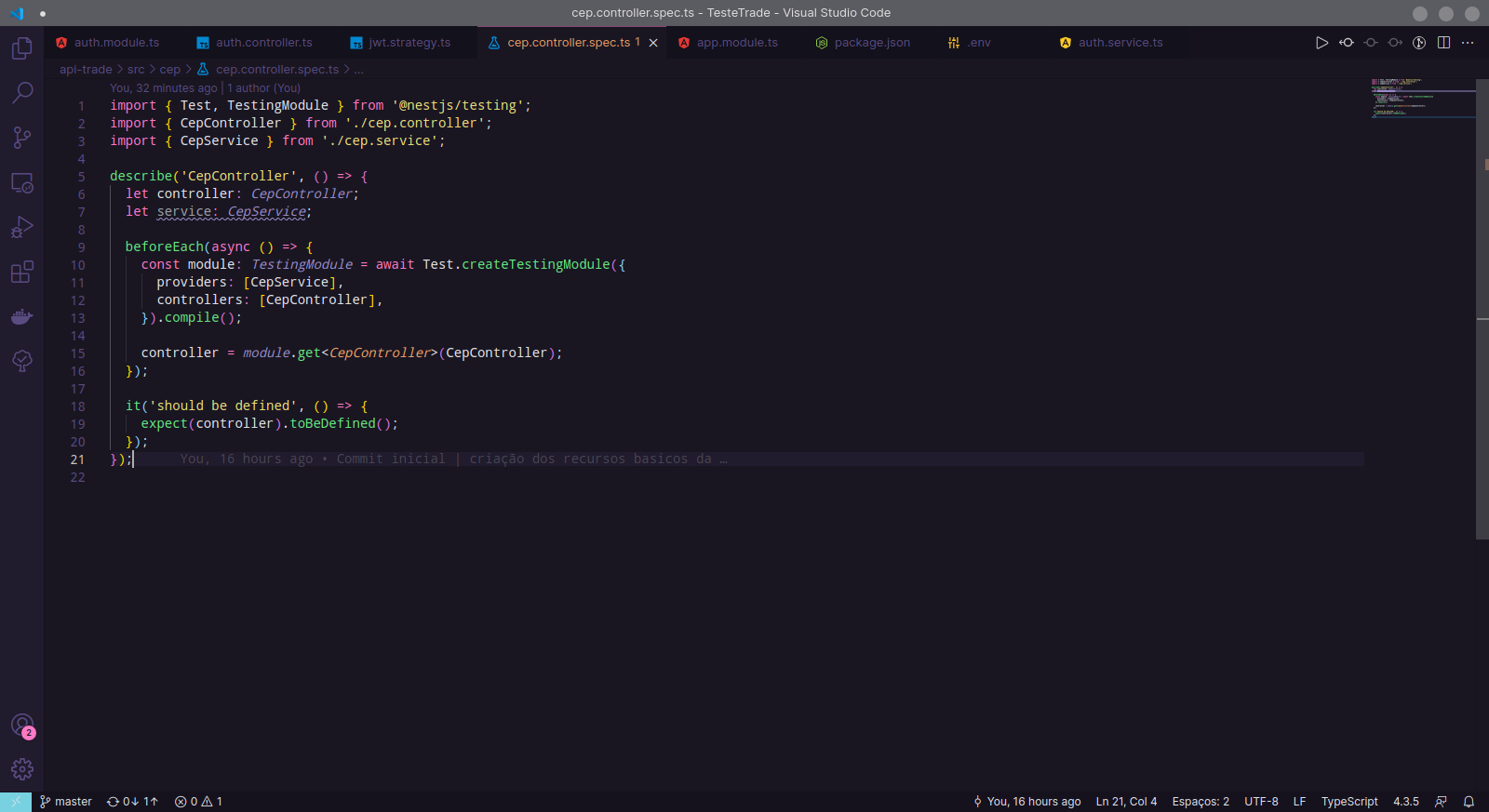This screenshot has width=1489, height=812.
Task: Change indentation via 'Espaços: 2'
Action: pyautogui.click(x=1201, y=802)
